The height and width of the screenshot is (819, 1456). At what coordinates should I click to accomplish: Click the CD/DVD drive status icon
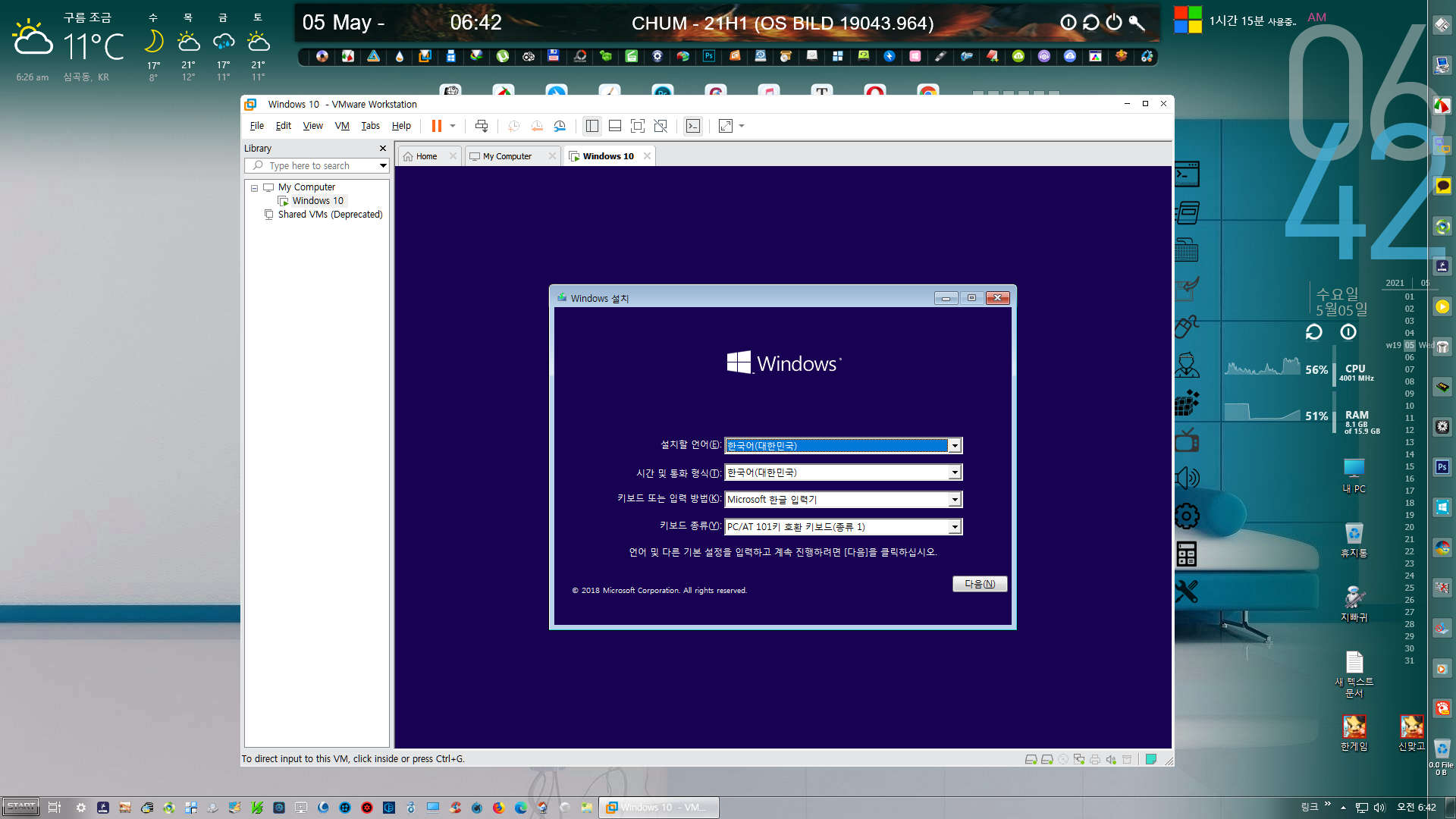click(x=1063, y=759)
